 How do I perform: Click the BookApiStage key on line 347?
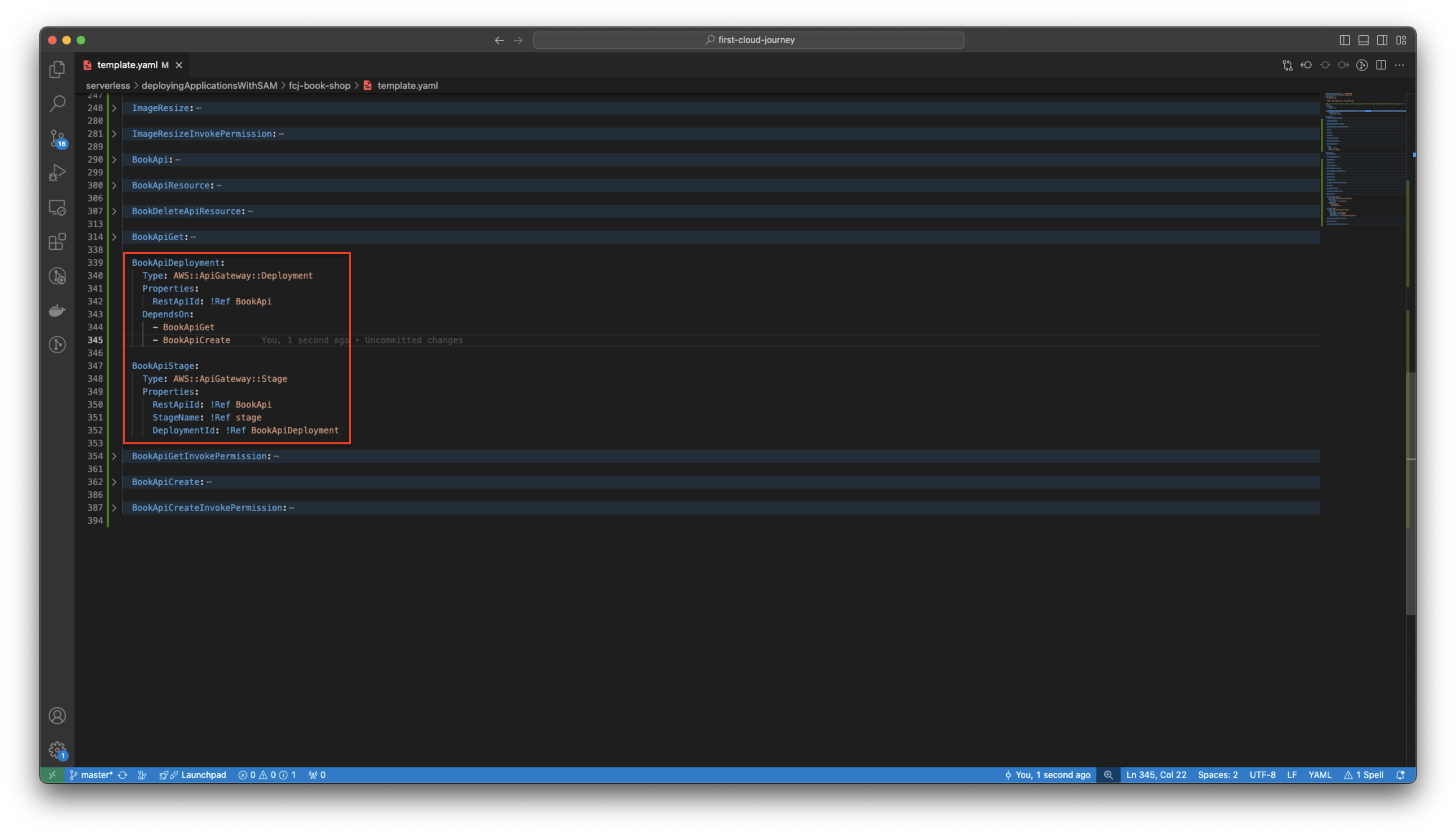click(x=164, y=366)
